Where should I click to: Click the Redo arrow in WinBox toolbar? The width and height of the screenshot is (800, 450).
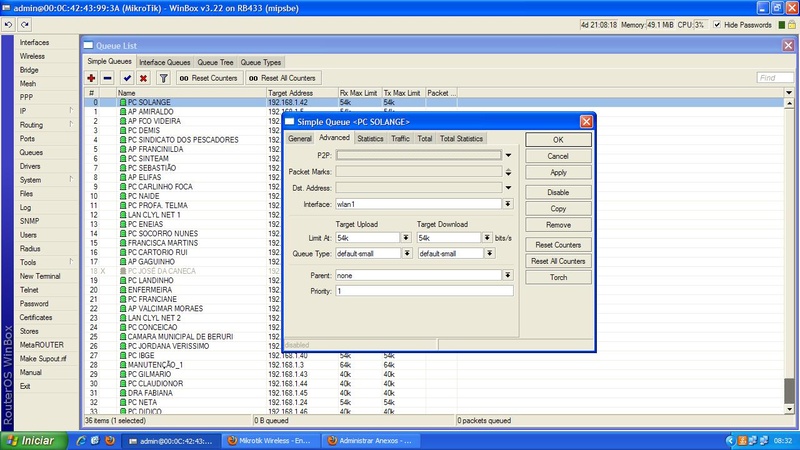[x=25, y=24]
